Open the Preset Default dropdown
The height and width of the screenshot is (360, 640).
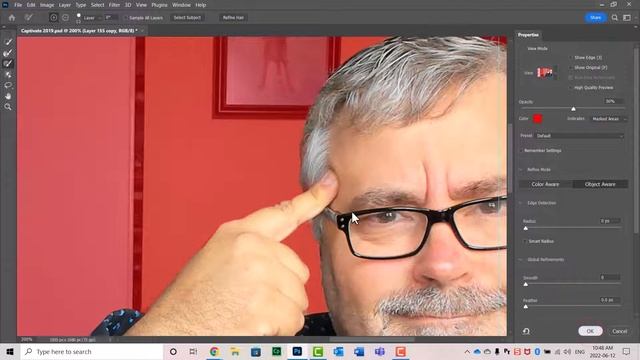(580, 136)
